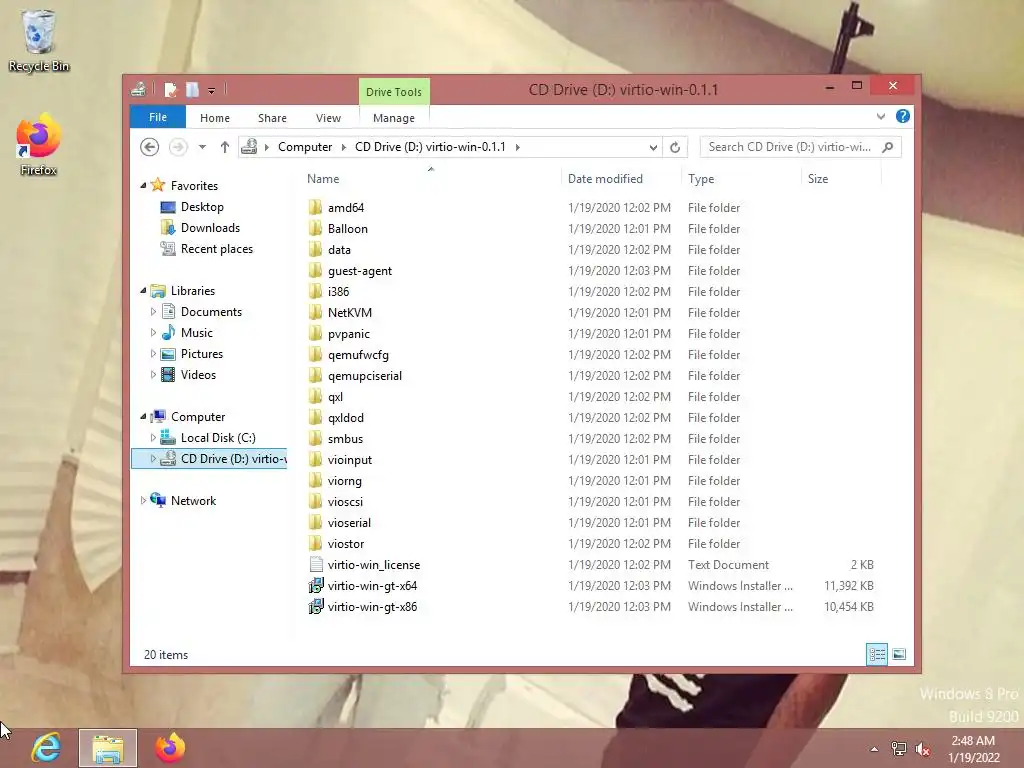
Task: Open the Recycle Bin desktop icon
Action: (x=39, y=40)
